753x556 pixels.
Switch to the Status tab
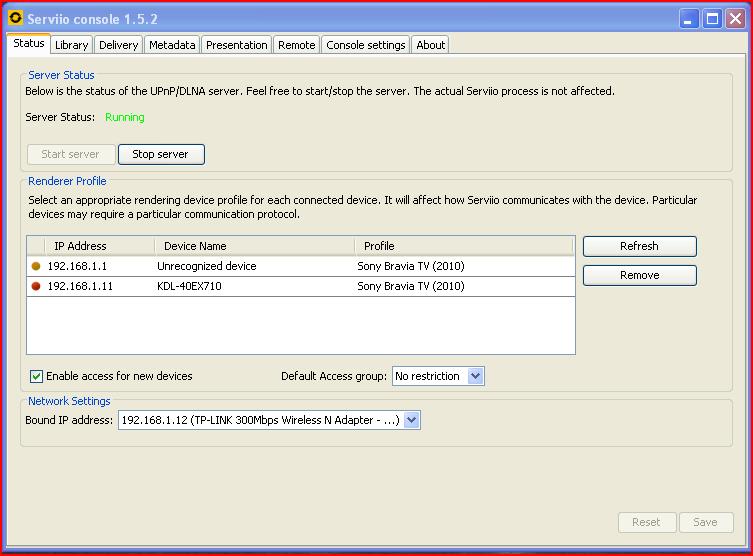coord(29,44)
